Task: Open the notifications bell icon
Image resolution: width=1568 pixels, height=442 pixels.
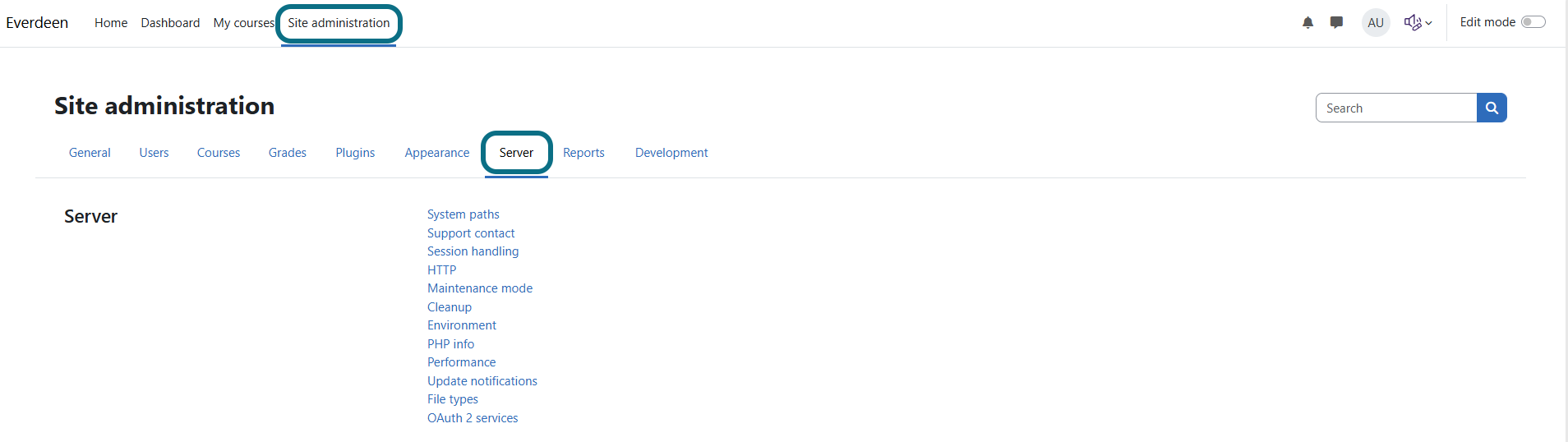Action: (1307, 23)
